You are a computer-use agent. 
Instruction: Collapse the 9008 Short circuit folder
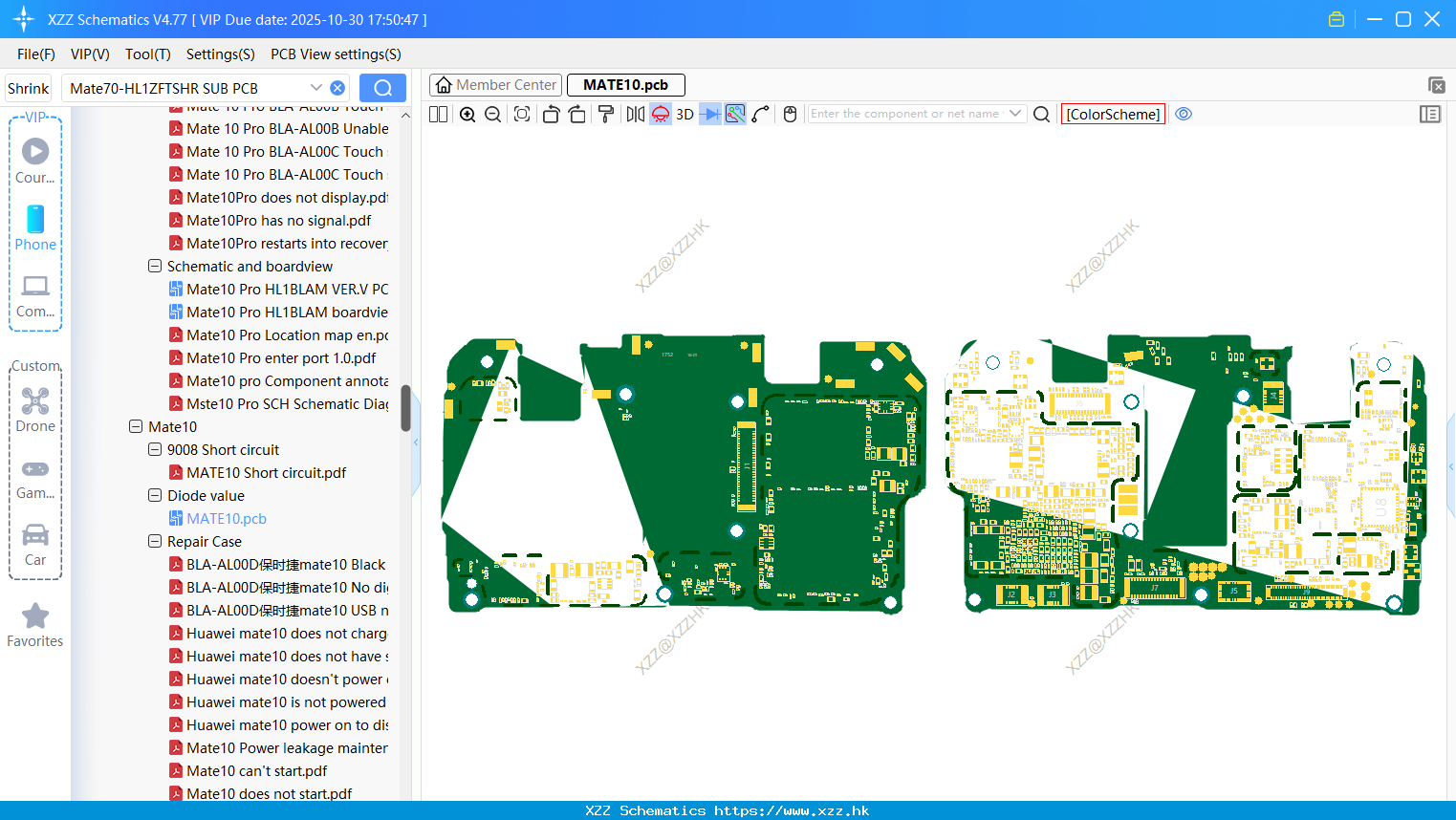pyautogui.click(x=155, y=449)
